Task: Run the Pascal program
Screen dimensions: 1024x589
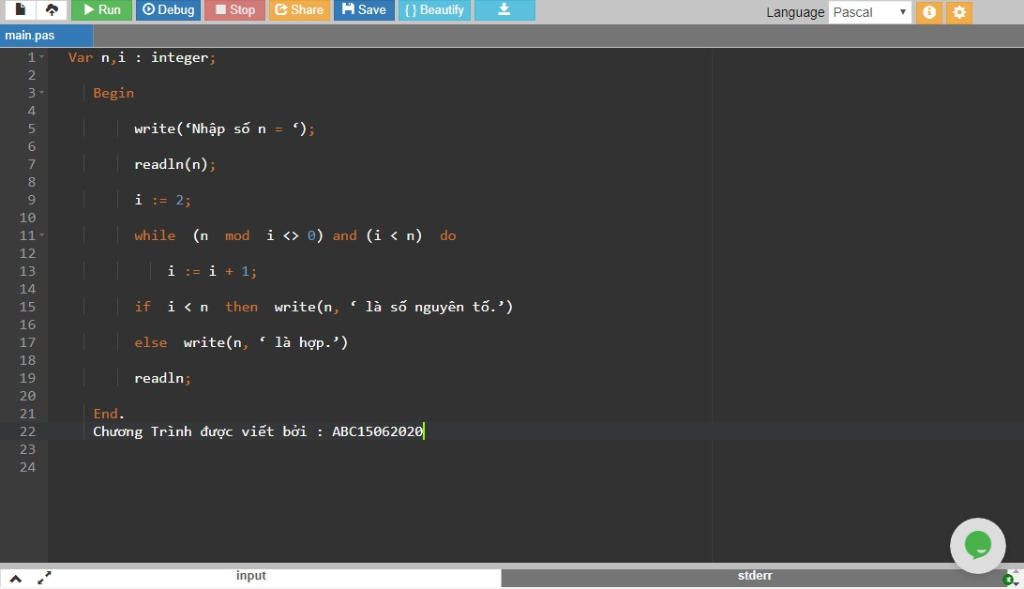Action: 101,10
